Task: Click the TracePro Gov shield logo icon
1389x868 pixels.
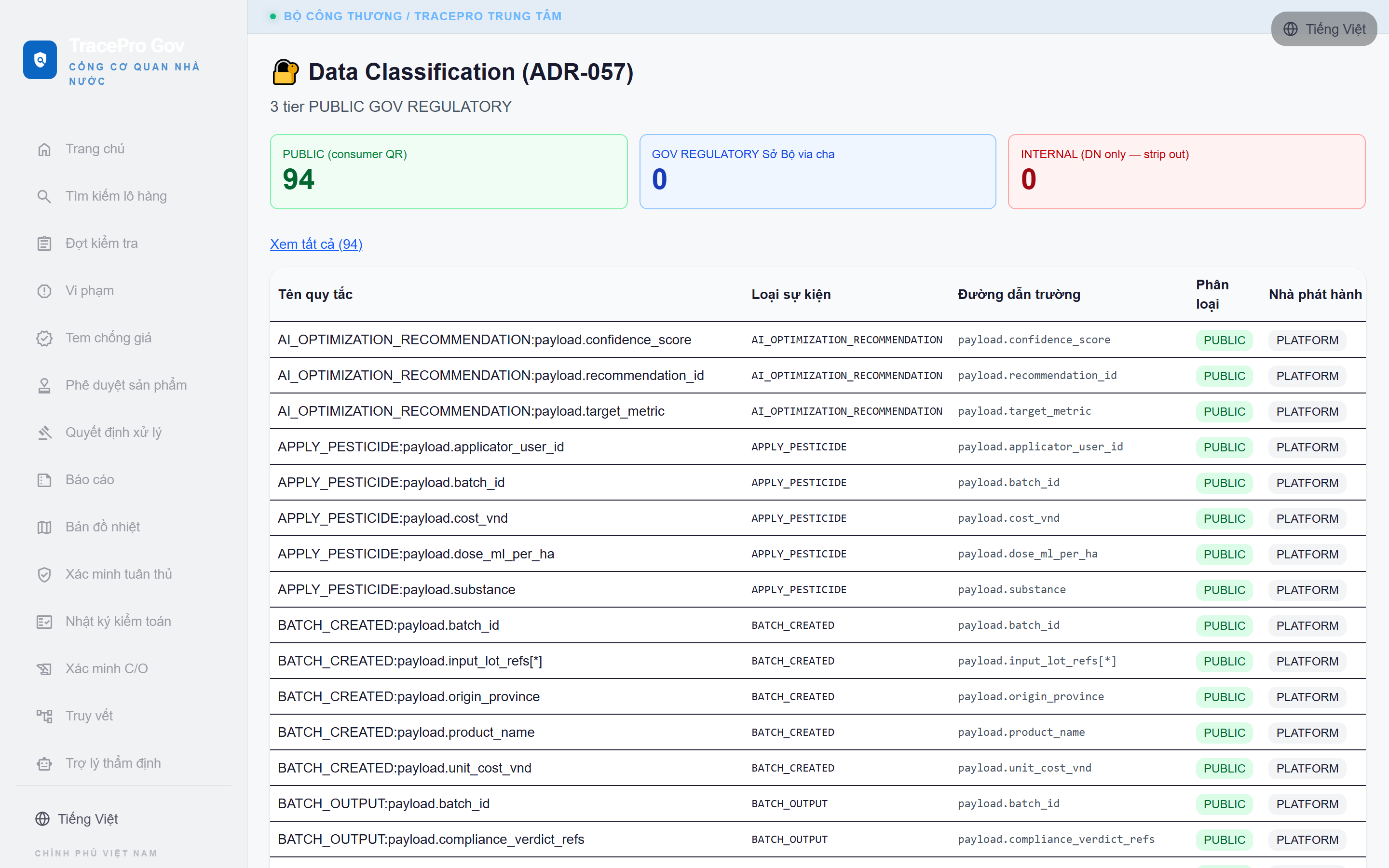Action: (x=40, y=59)
